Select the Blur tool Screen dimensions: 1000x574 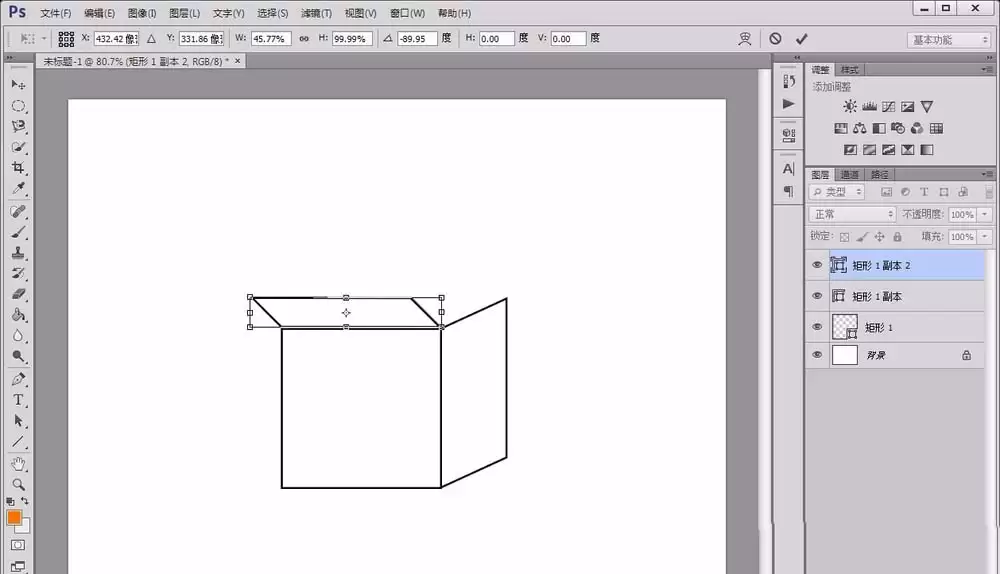[18, 336]
